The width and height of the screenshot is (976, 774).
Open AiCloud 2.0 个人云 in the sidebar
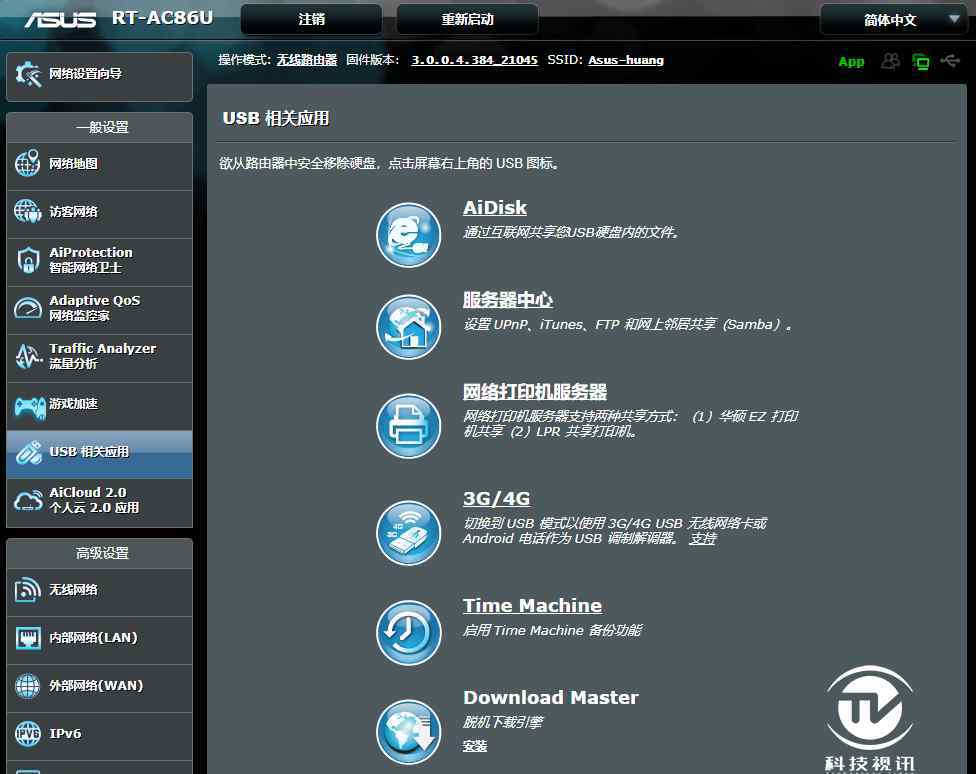point(100,501)
